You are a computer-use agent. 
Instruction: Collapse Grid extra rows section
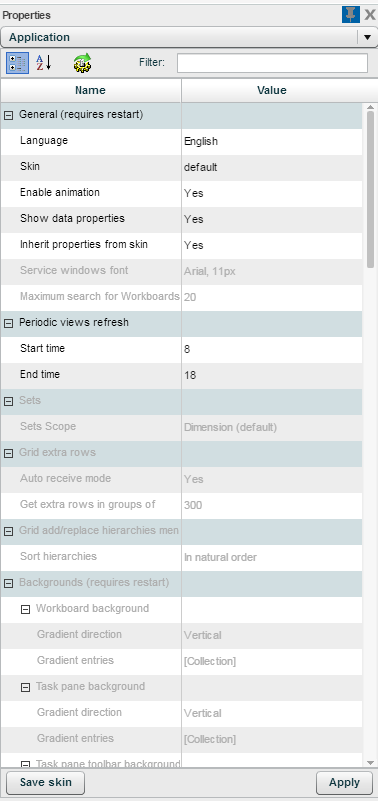pos(8,454)
